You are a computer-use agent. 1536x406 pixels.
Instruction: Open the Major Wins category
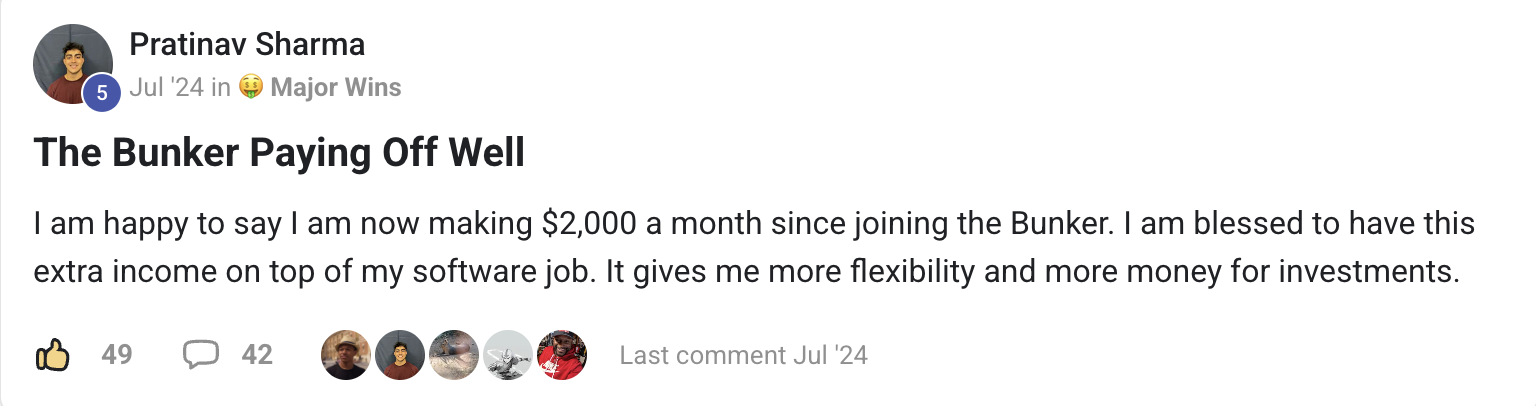336,88
